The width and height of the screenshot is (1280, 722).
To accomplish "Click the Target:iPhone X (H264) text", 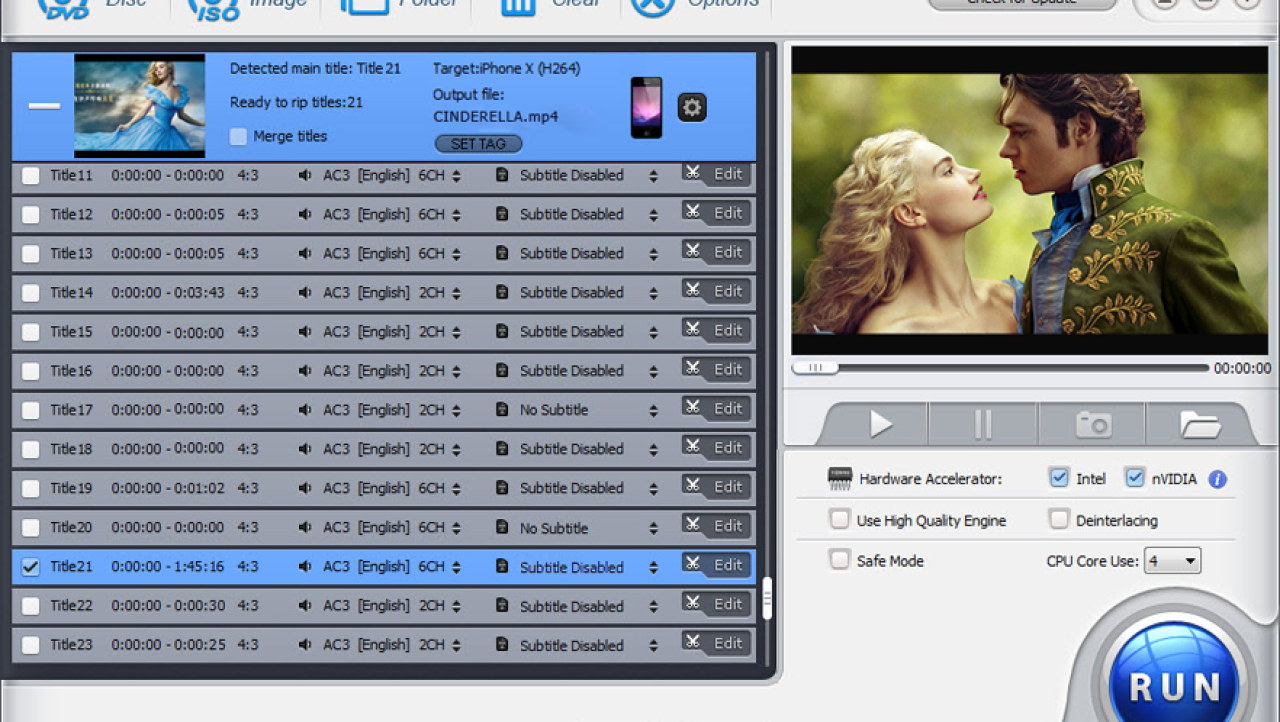I will click(x=506, y=69).
